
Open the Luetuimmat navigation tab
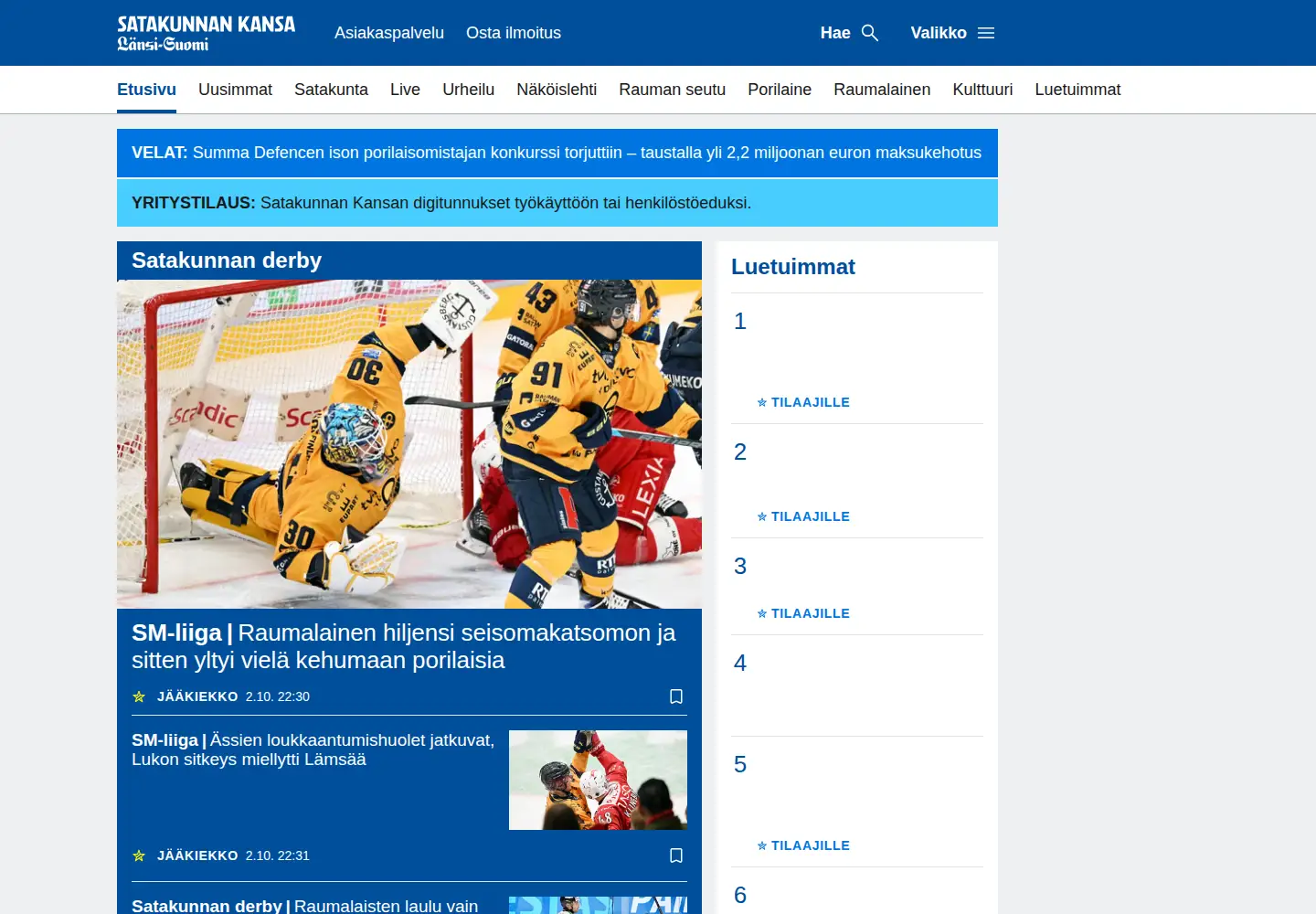pos(1077,90)
